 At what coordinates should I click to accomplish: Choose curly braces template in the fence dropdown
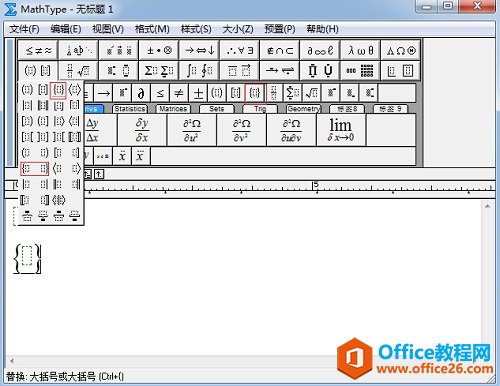click(58, 90)
